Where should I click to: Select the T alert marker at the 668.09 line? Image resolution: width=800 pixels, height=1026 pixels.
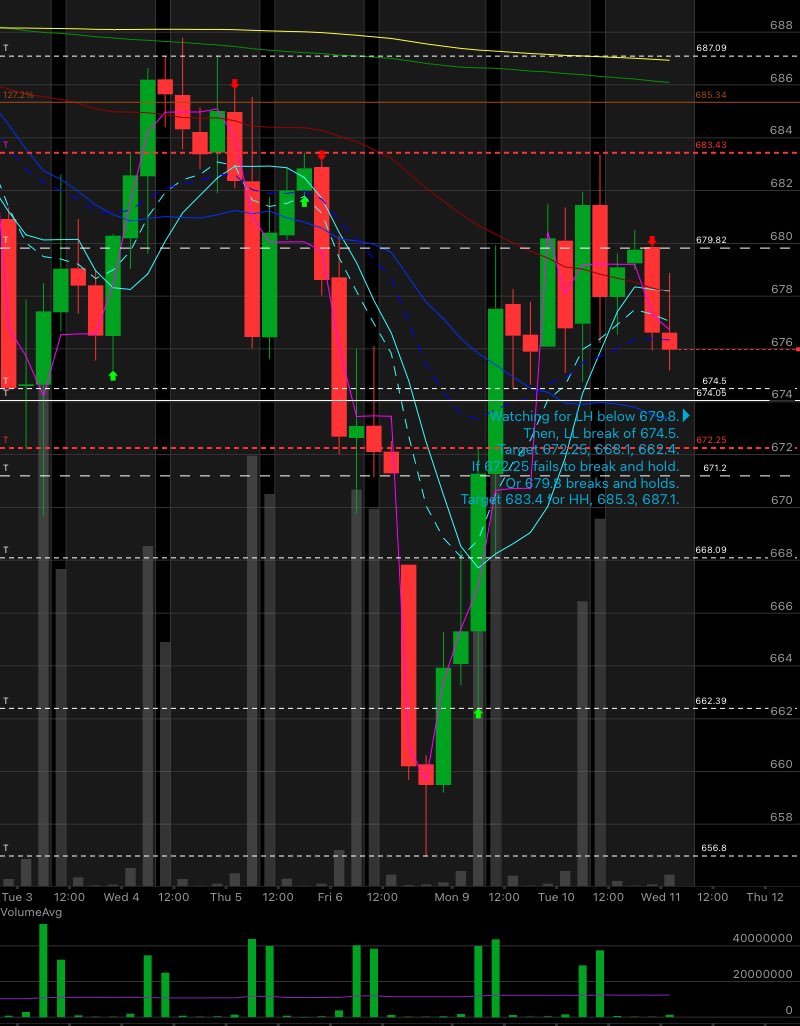(5, 549)
